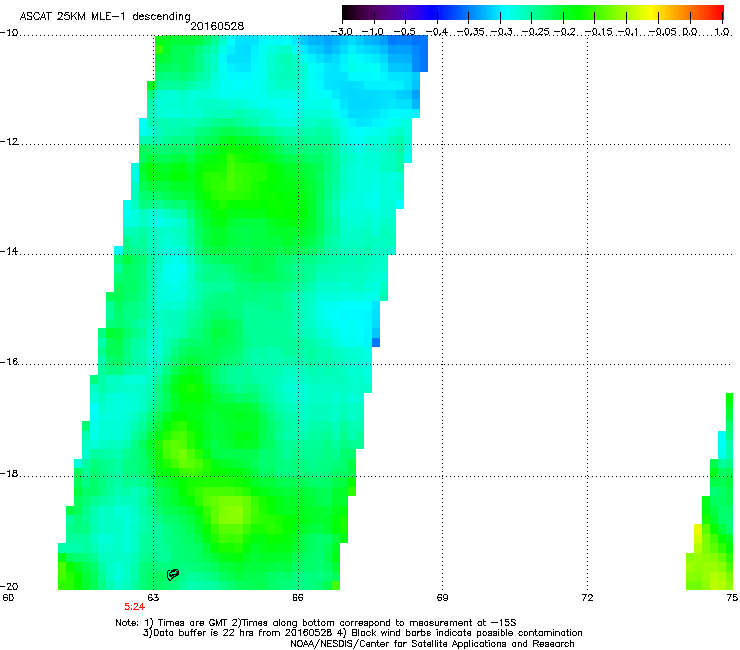Click the 'Data buffer is 22 hrs' note line

(362, 633)
